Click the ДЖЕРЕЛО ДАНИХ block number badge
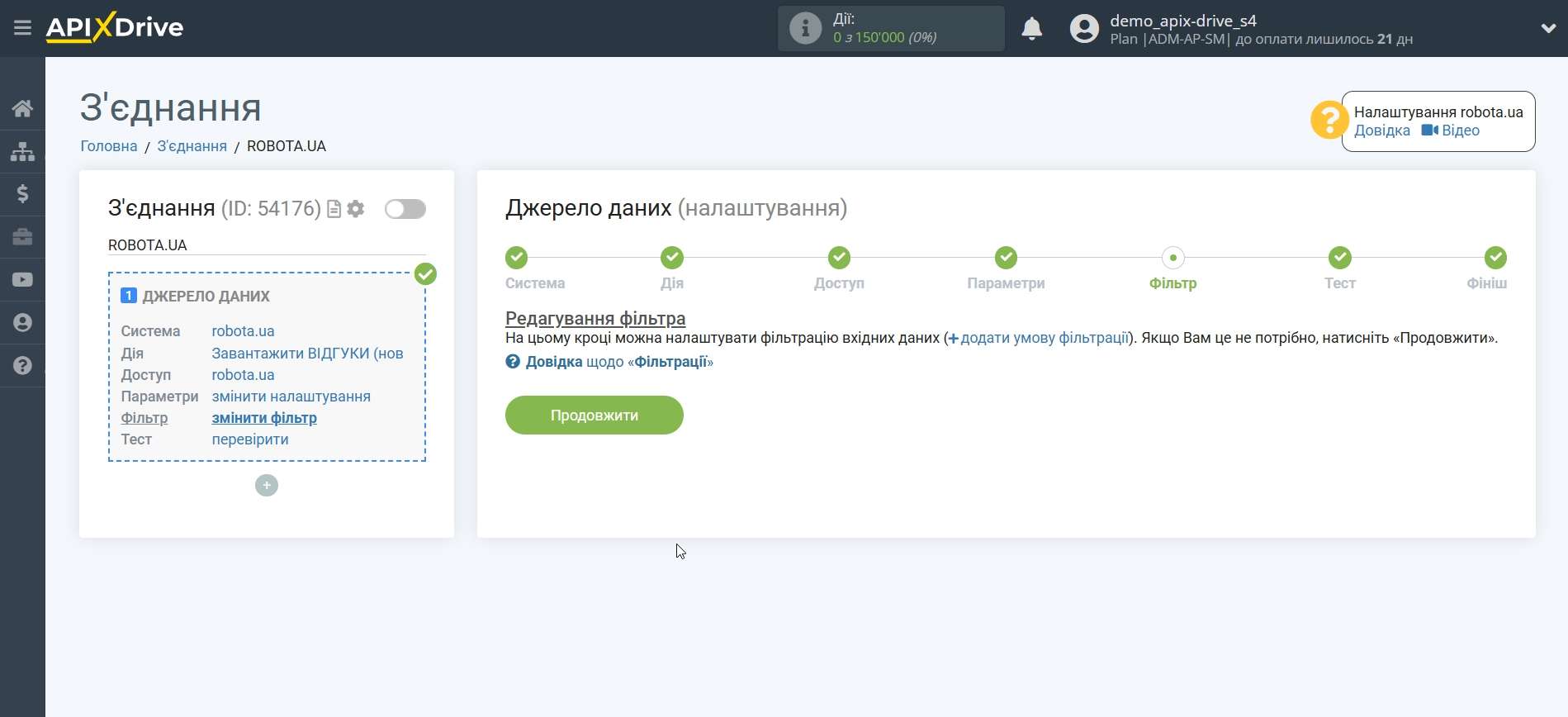 pos(129,296)
